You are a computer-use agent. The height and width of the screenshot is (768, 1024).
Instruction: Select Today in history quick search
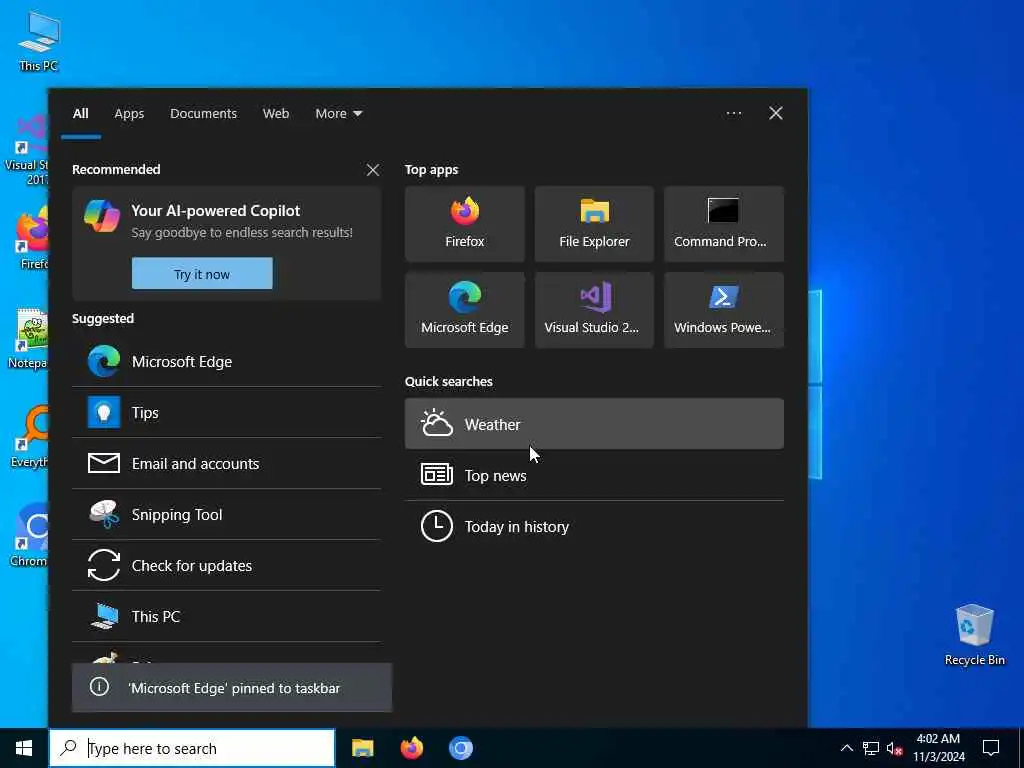(x=594, y=526)
